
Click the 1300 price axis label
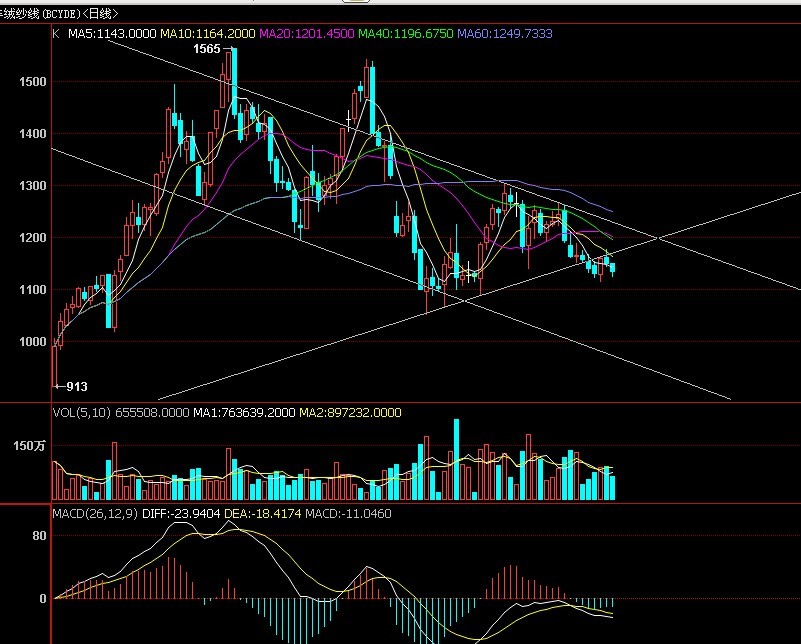32,186
